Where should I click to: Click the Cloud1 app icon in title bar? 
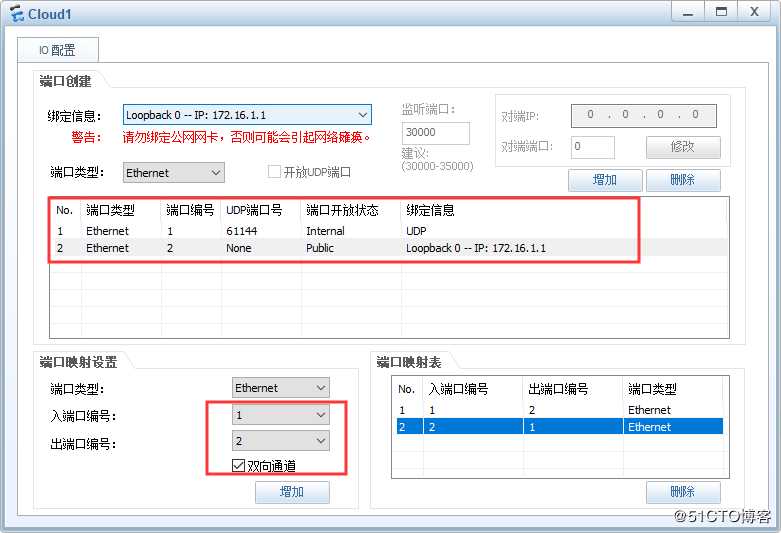point(16,13)
